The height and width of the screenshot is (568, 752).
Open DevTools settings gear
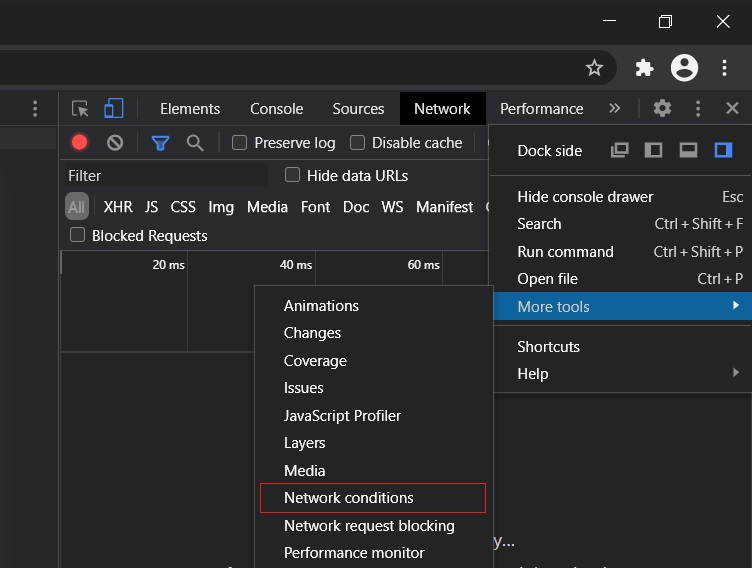662,109
